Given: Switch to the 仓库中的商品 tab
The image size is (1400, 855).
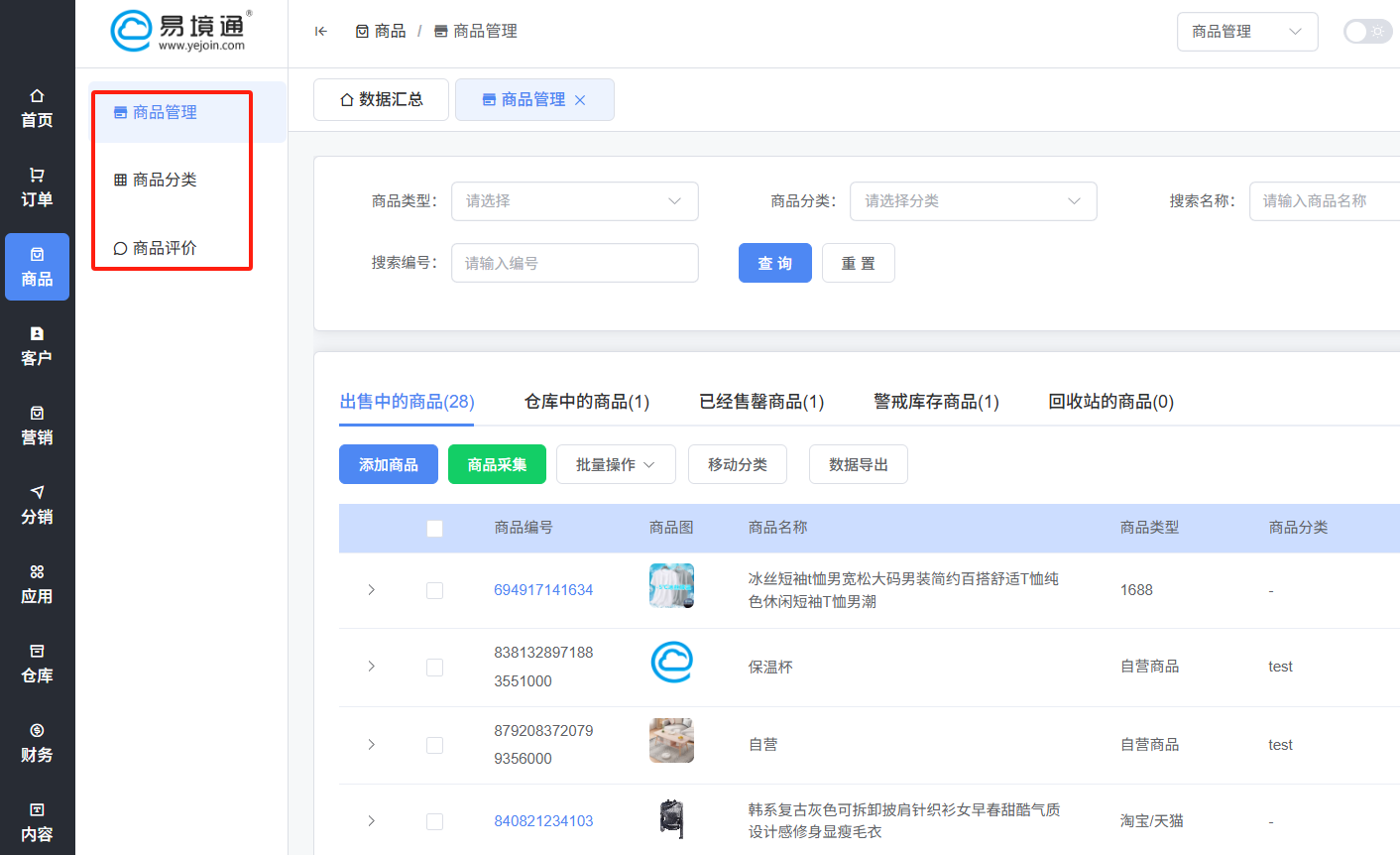Looking at the screenshot, I should pyautogui.click(x=586, y=402).
